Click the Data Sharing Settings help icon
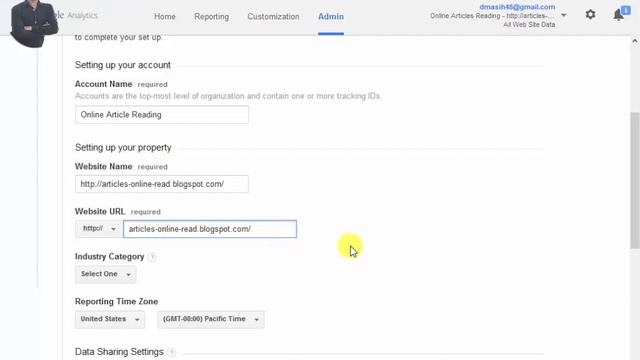Viewport: 640px width, 360px height. pos(171,352)
